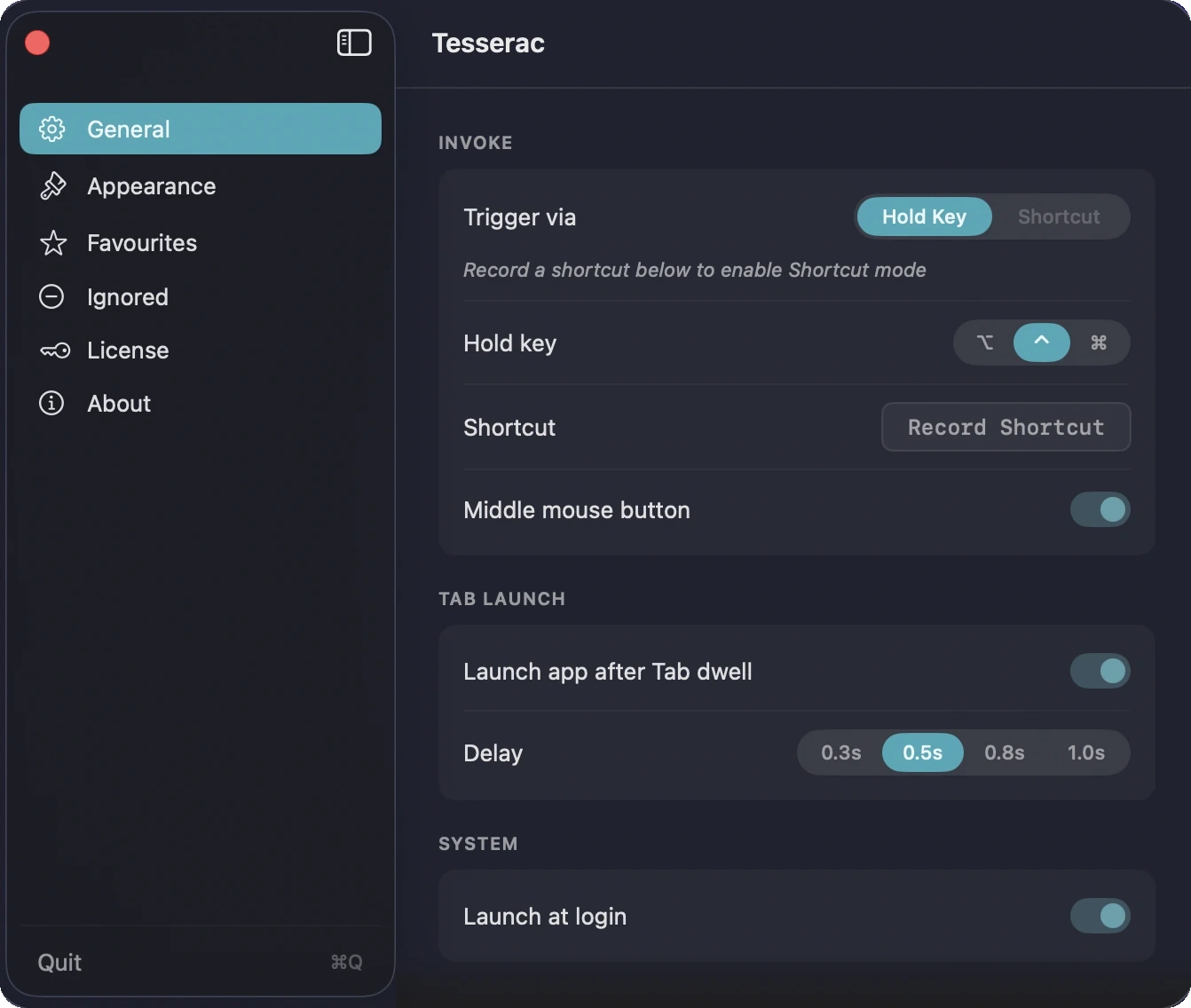This screenshot has height=1008, width=1191.
Task: Click the Ignored minus-circle icon
Action: 51,296
